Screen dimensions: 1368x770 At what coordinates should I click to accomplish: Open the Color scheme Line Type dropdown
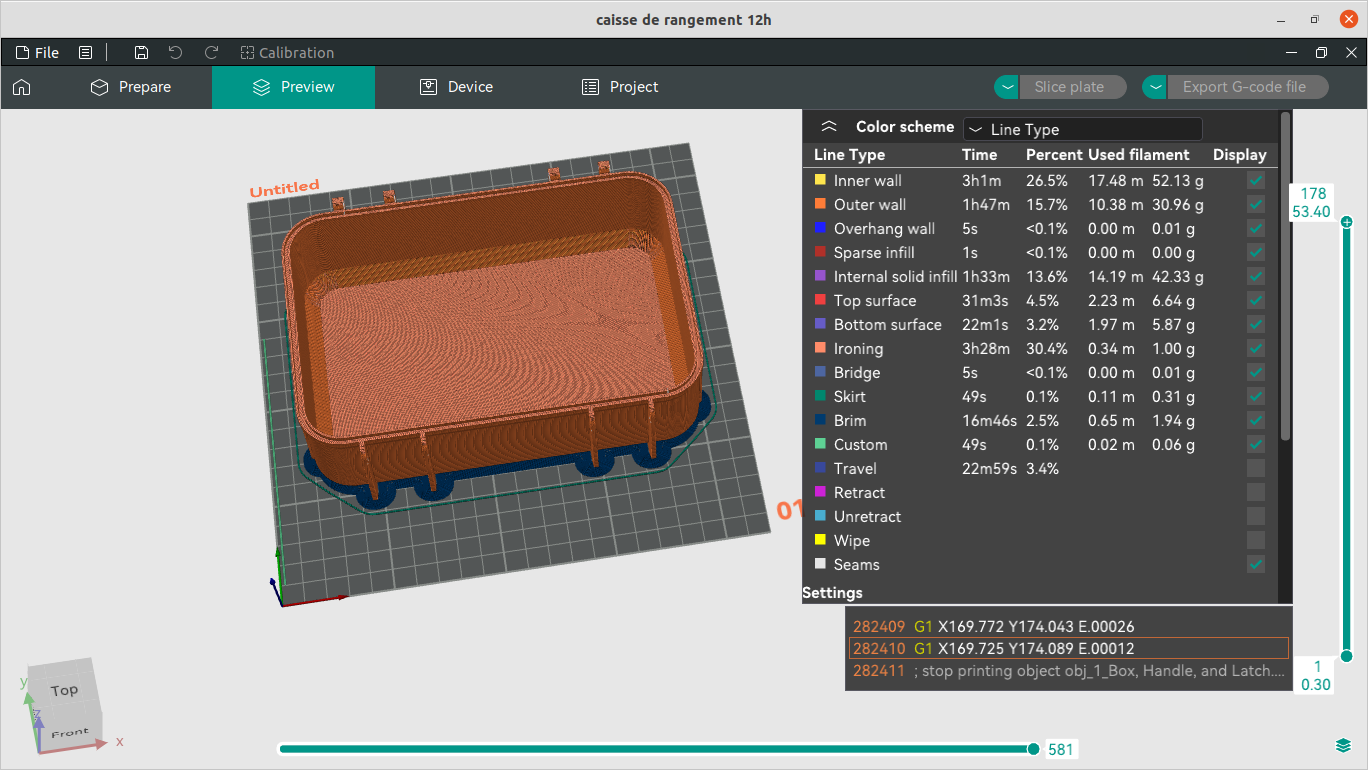(1082, 129)
